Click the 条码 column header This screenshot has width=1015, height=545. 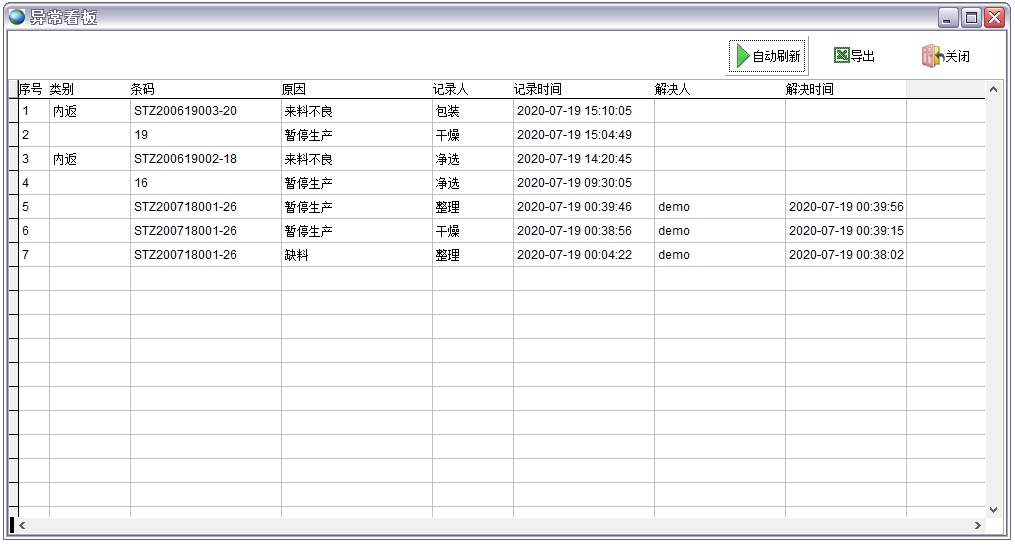click(205, 89)
